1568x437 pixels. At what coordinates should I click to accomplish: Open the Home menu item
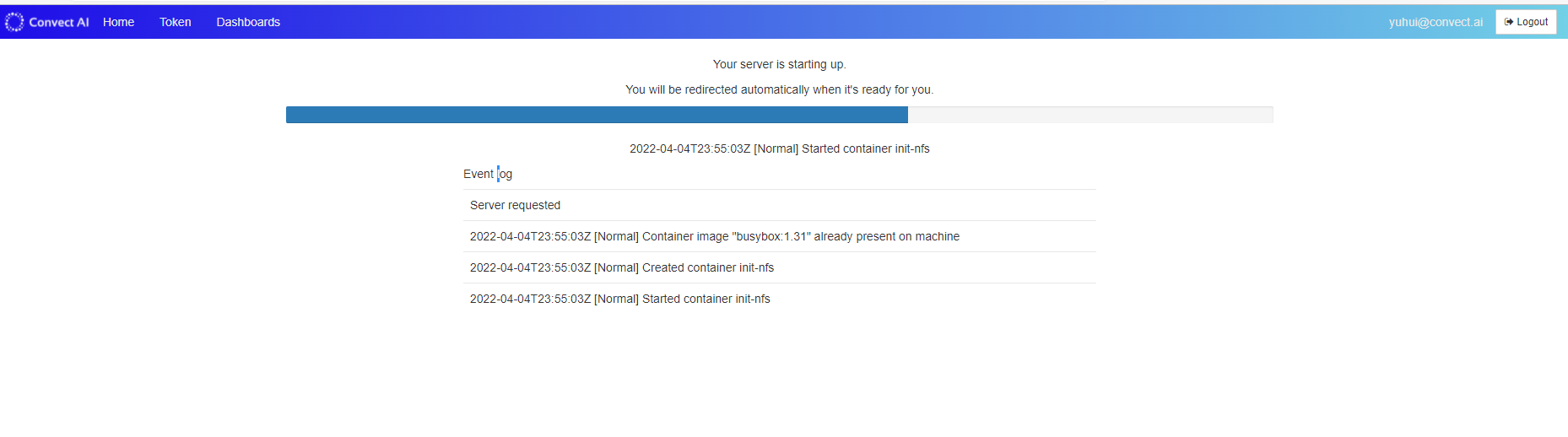118,22
